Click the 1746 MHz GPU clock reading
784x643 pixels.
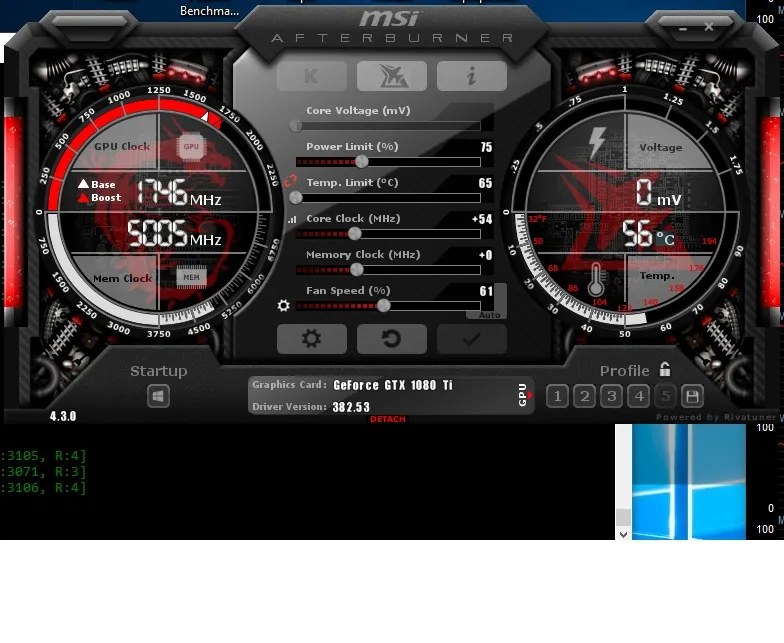(x=179, y=193)
